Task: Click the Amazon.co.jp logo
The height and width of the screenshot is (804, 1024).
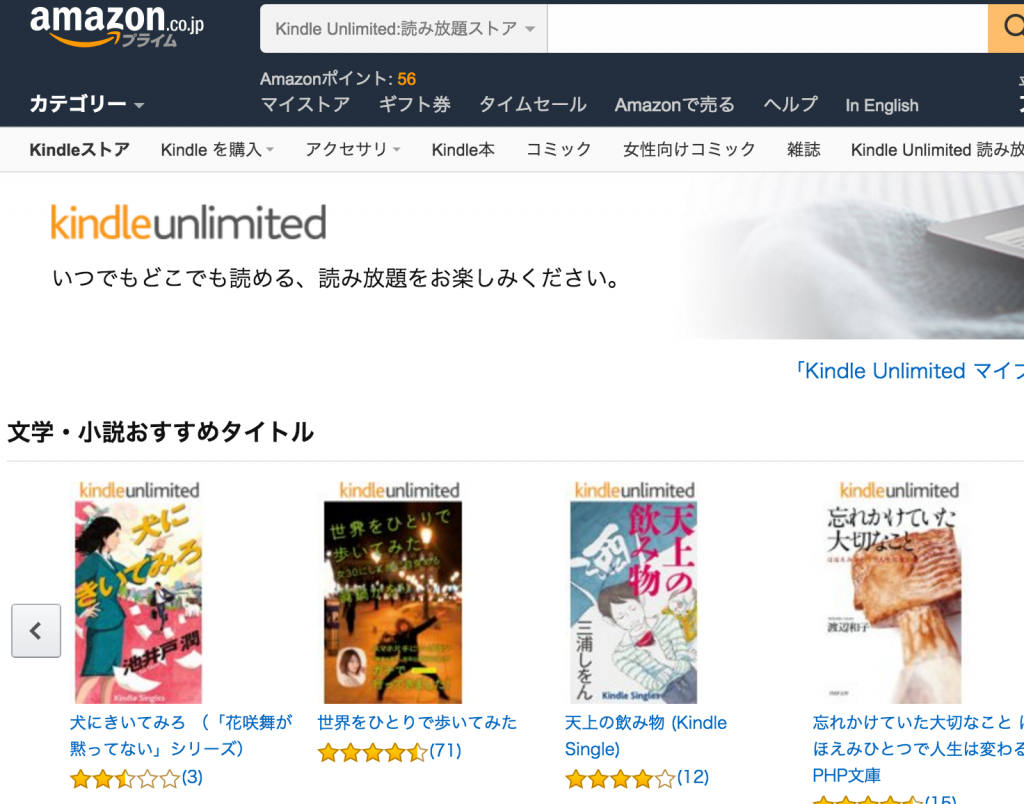Action: [117, 26]
